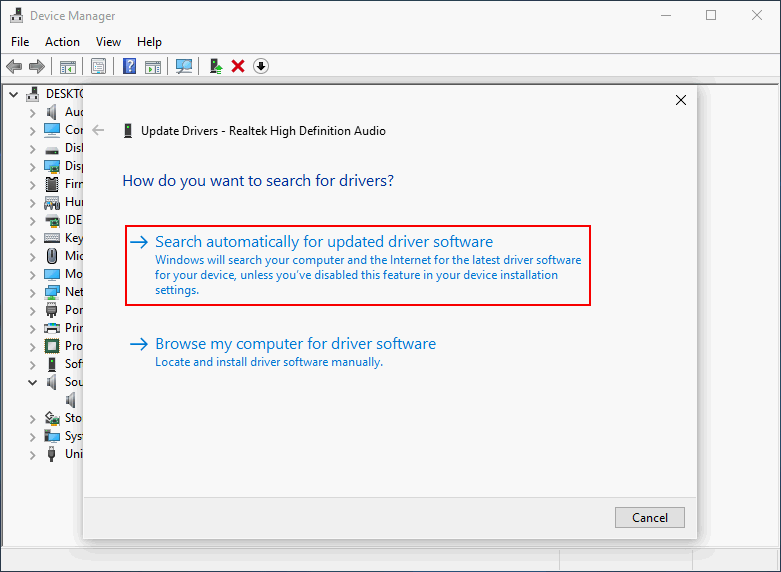Open the View menu
The height and width of the screenshot is (572, 781).
(108, 42)
